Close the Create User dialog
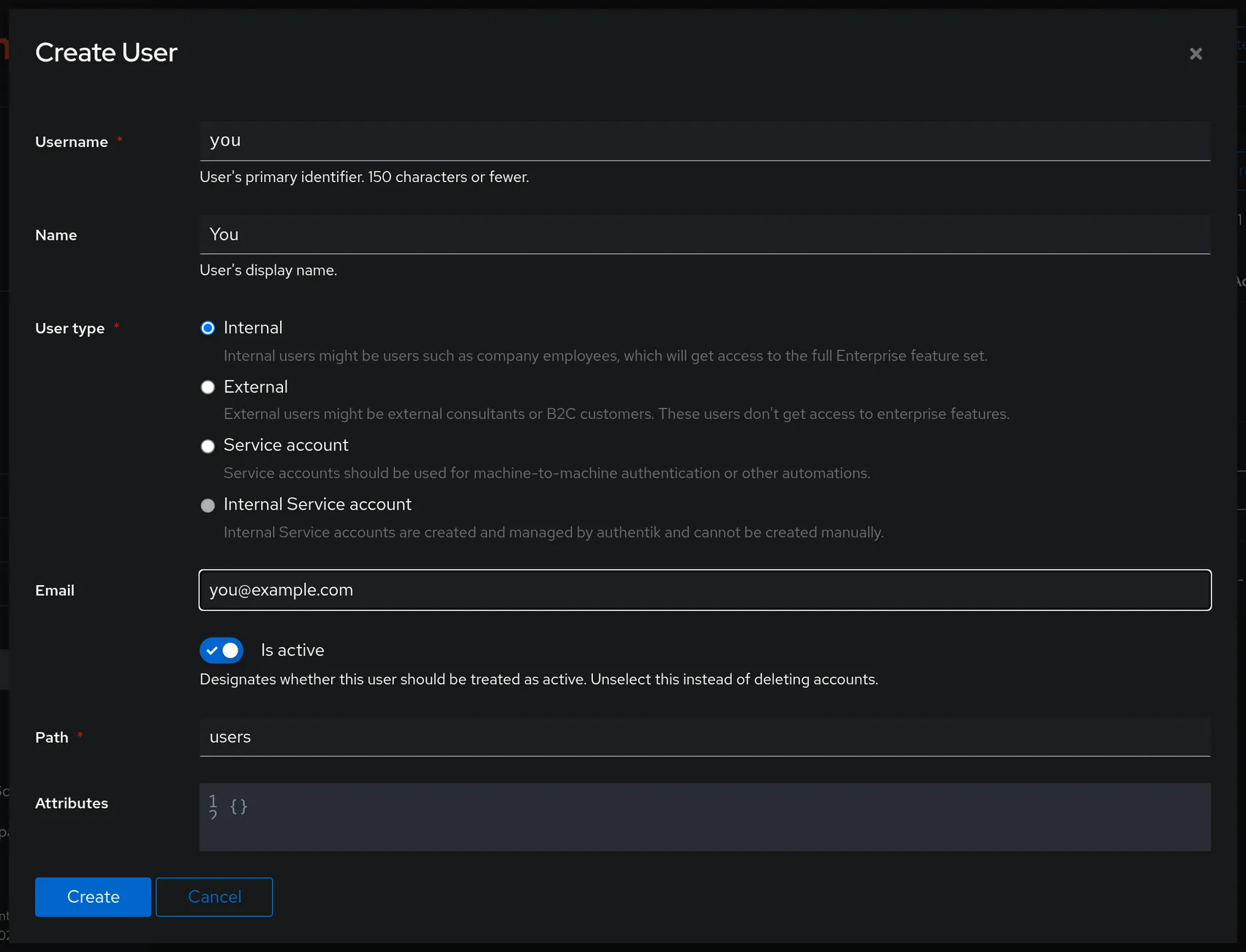The width and height of the screenshot is (1246, 952). [x=1196, y=53]
